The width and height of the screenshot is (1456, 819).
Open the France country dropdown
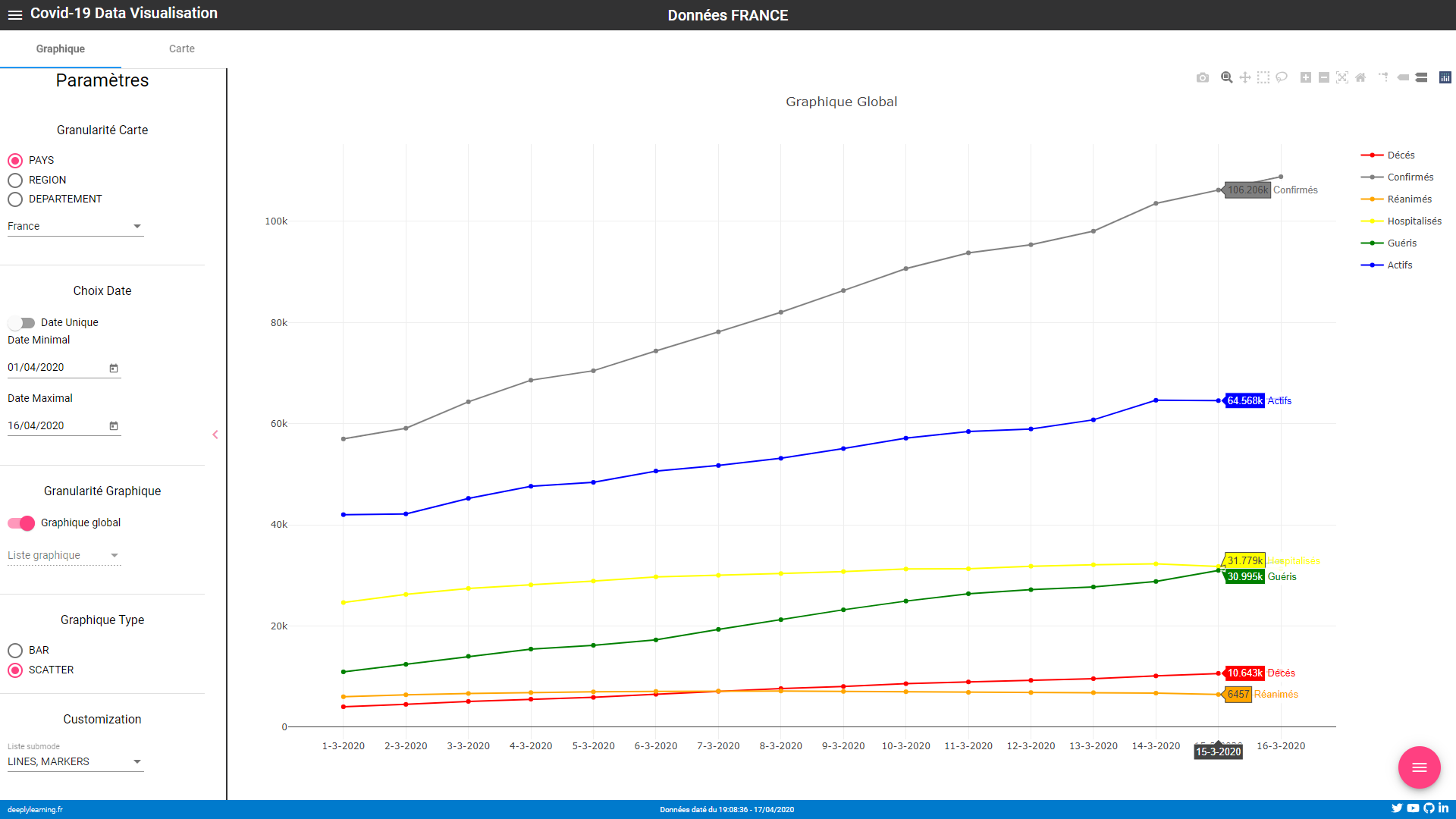click(75, 226)
